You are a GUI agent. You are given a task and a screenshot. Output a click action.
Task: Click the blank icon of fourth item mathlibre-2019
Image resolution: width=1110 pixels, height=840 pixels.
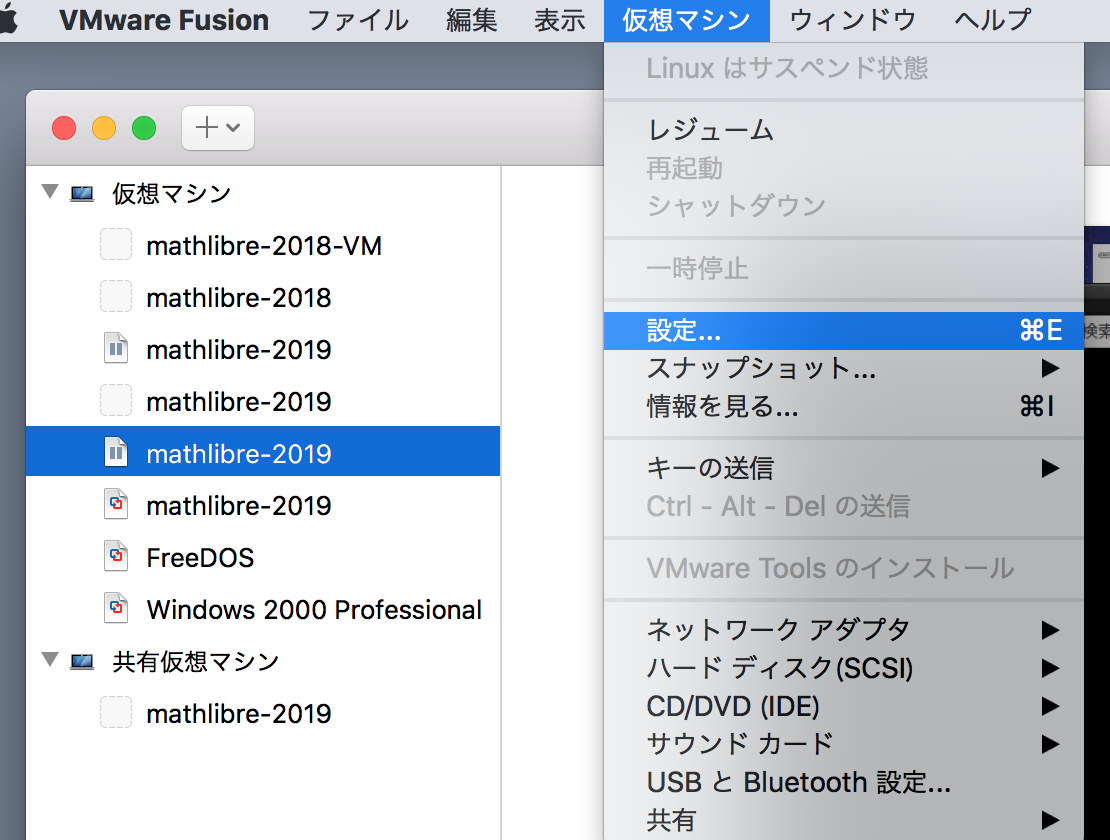[x=115, y=400]
